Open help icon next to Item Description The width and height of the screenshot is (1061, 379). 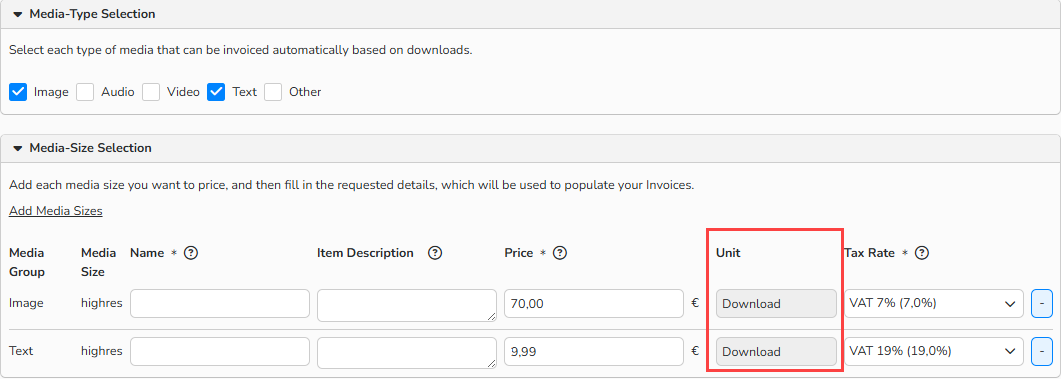click(x=435, y=253)
